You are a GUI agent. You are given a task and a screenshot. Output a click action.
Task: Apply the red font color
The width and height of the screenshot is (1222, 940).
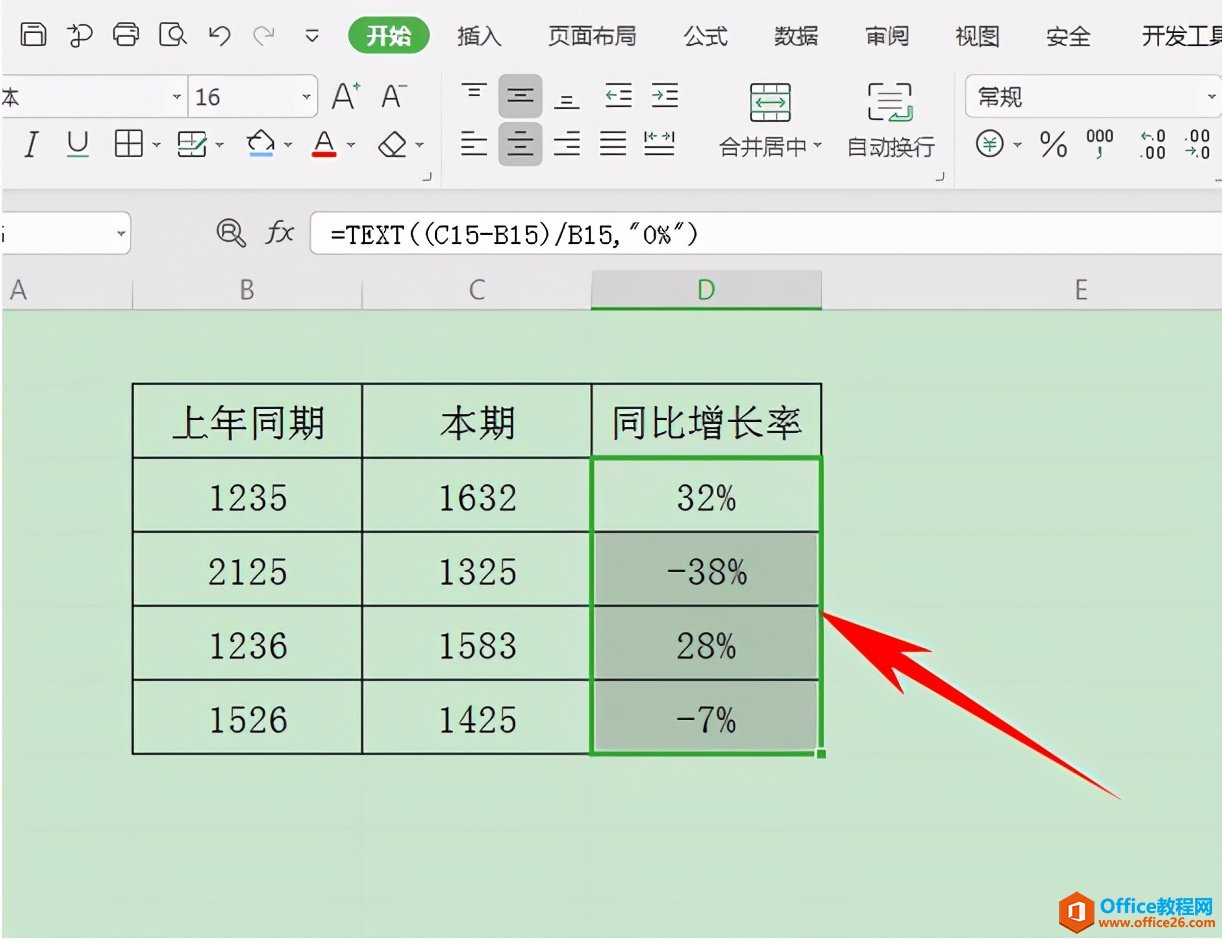click(324, 146)
